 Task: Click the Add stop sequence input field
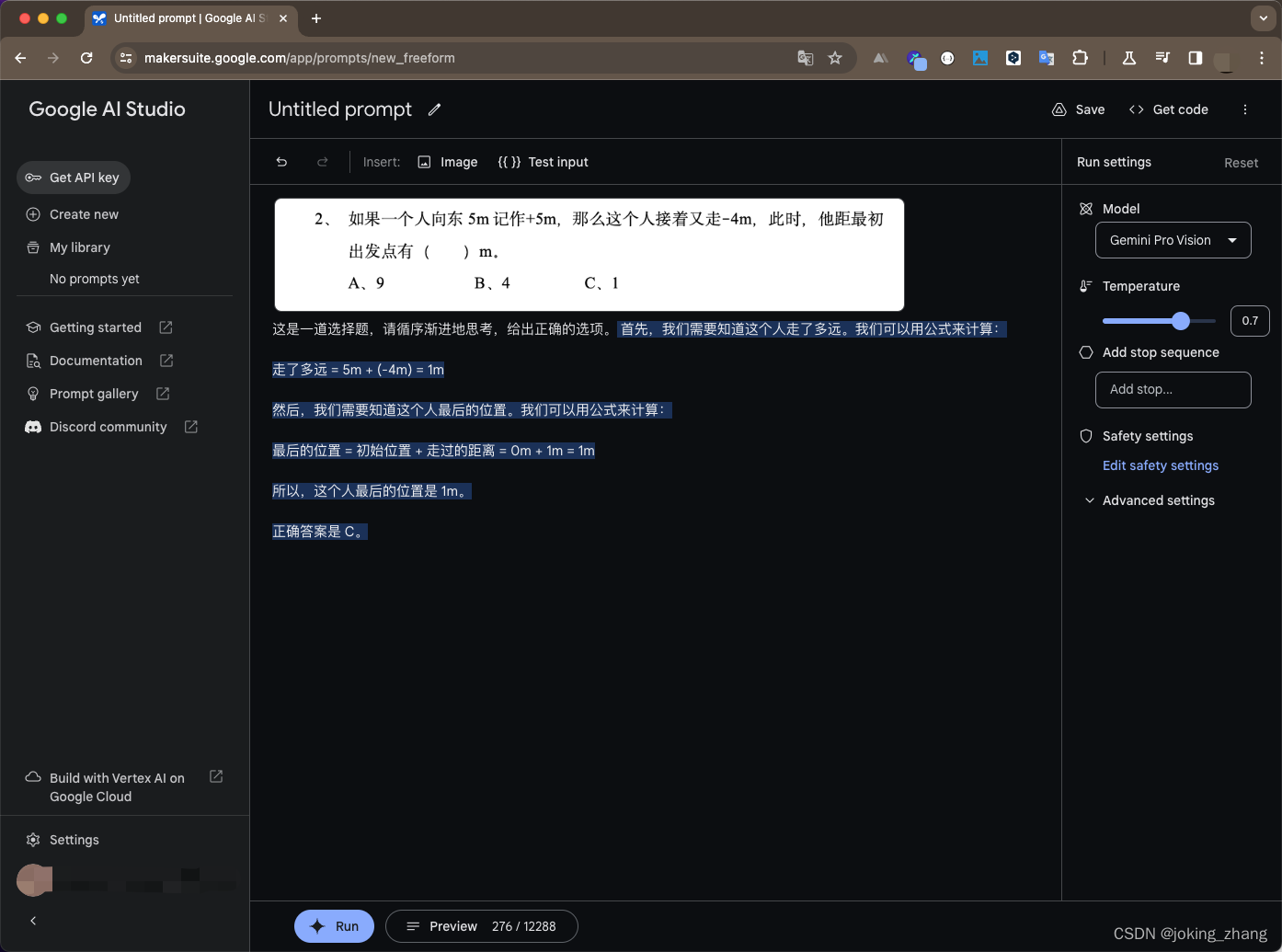(1173, 390)
